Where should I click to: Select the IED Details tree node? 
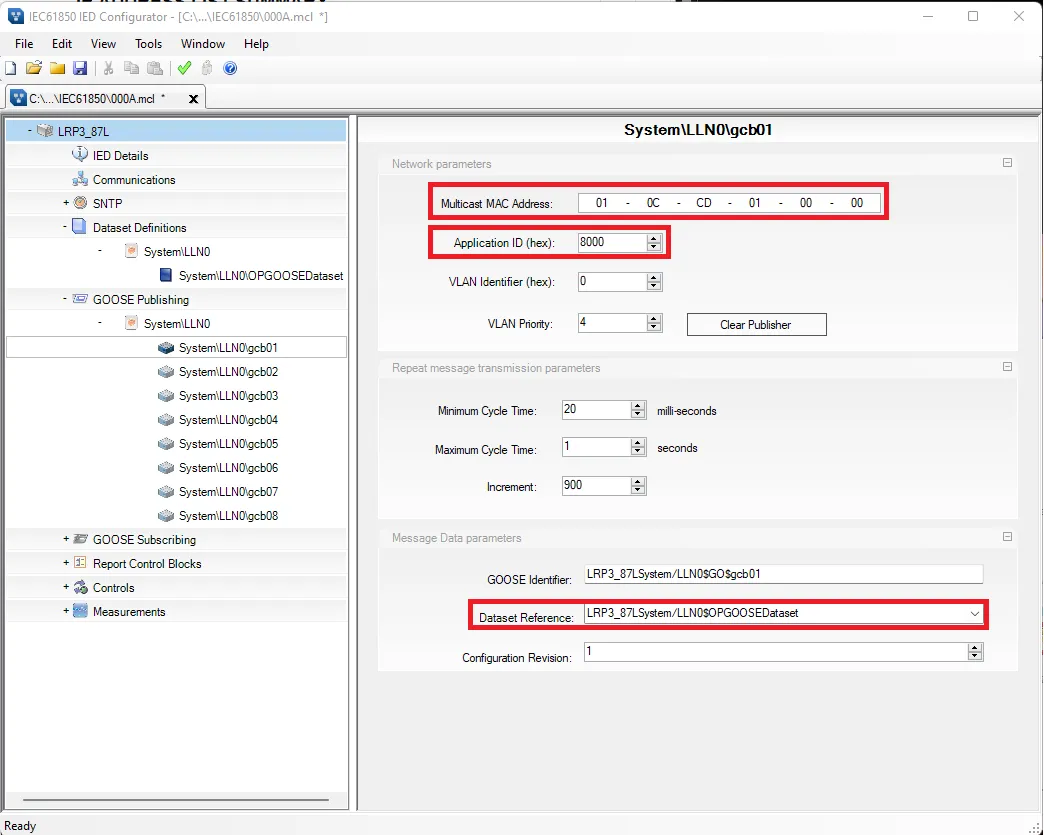point(121,156)
